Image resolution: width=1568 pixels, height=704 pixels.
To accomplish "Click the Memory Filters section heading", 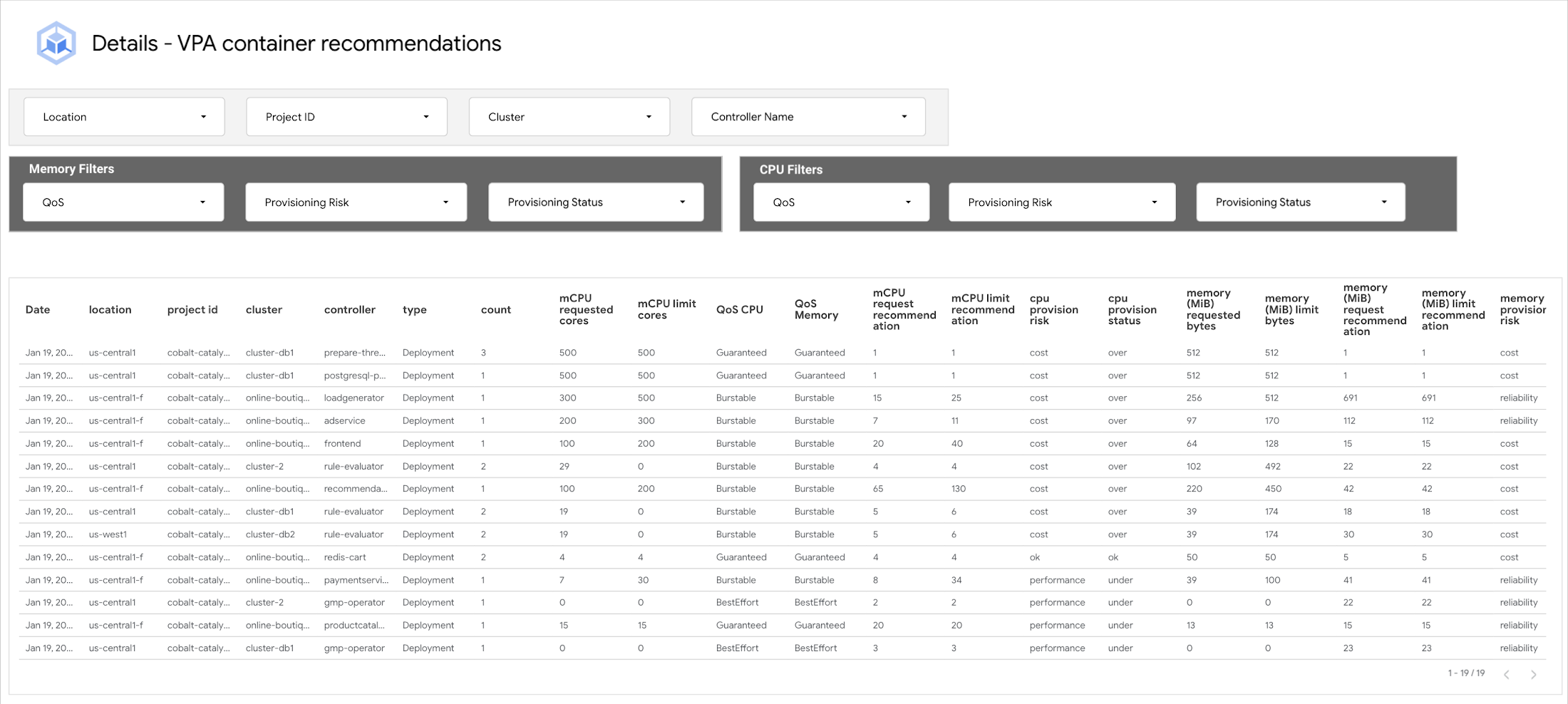I will coord(71,169).
